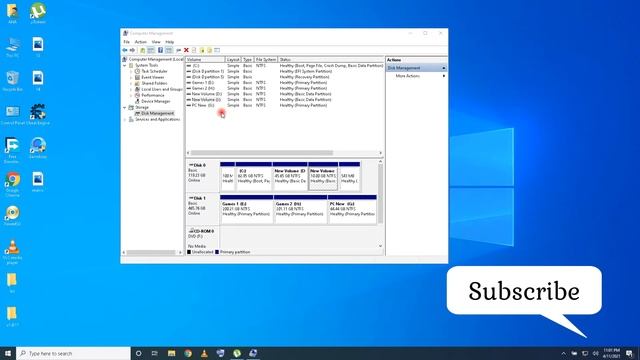Click the blue Help toolbar icon

point(160,50)
